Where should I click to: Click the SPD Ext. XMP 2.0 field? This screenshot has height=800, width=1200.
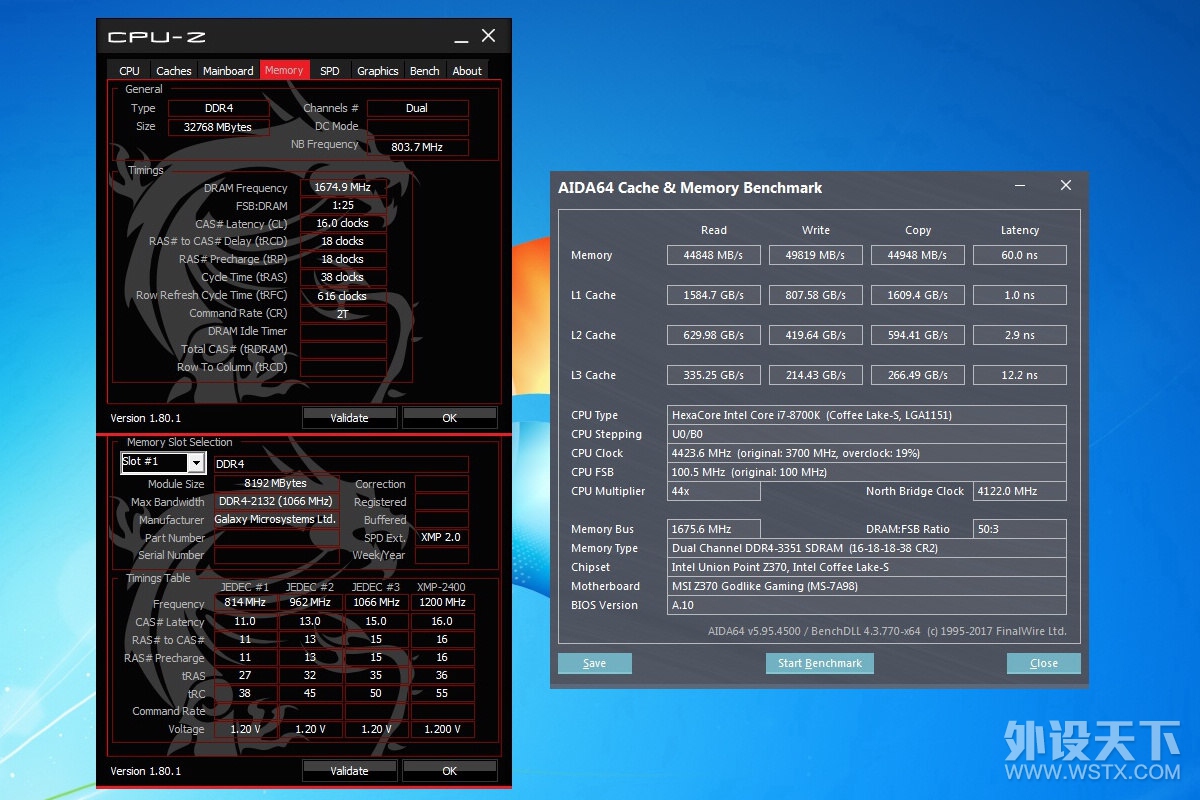441,538
